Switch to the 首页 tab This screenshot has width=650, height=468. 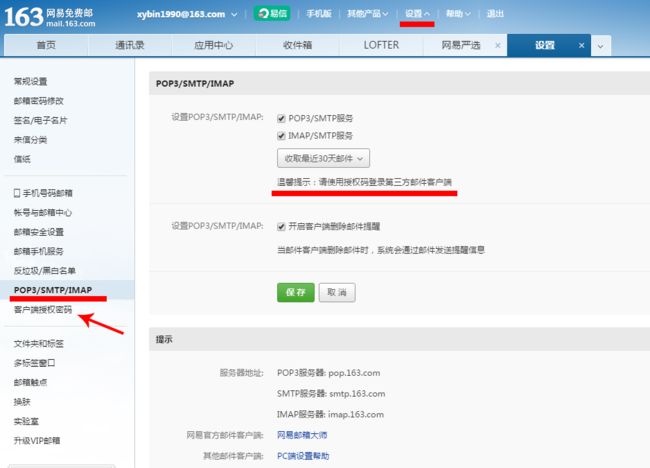46,45
